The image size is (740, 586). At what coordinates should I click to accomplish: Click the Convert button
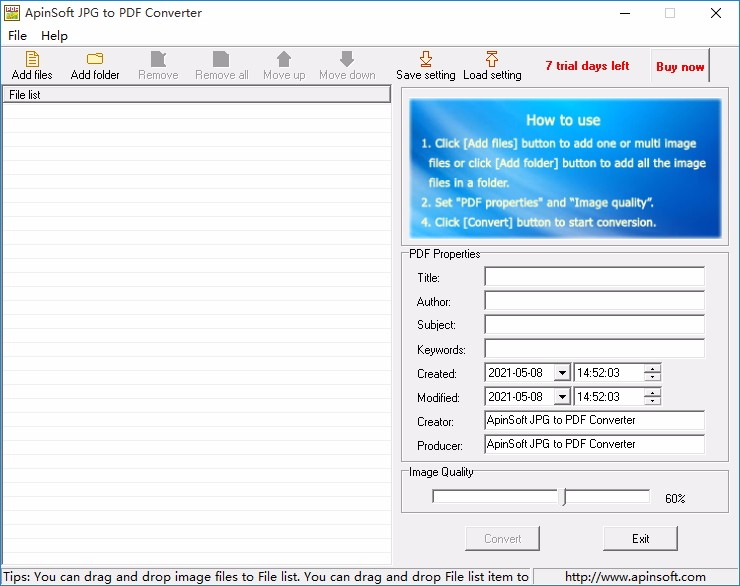pyautogui.click(x=502, y=538)
